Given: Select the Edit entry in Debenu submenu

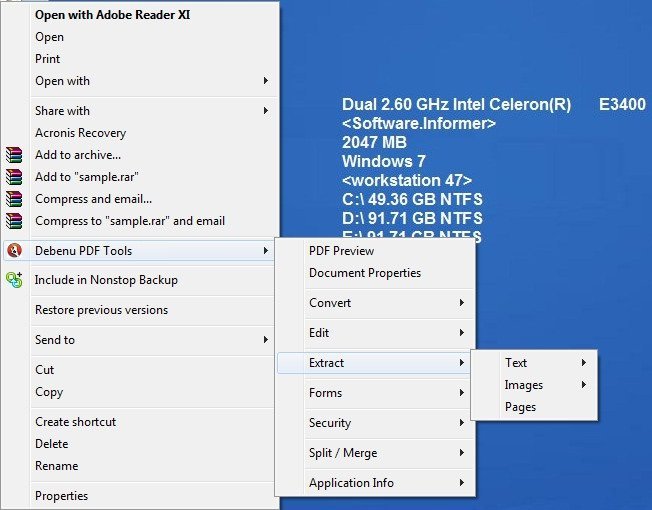Looking at the screenshot, I should [375, 333].
